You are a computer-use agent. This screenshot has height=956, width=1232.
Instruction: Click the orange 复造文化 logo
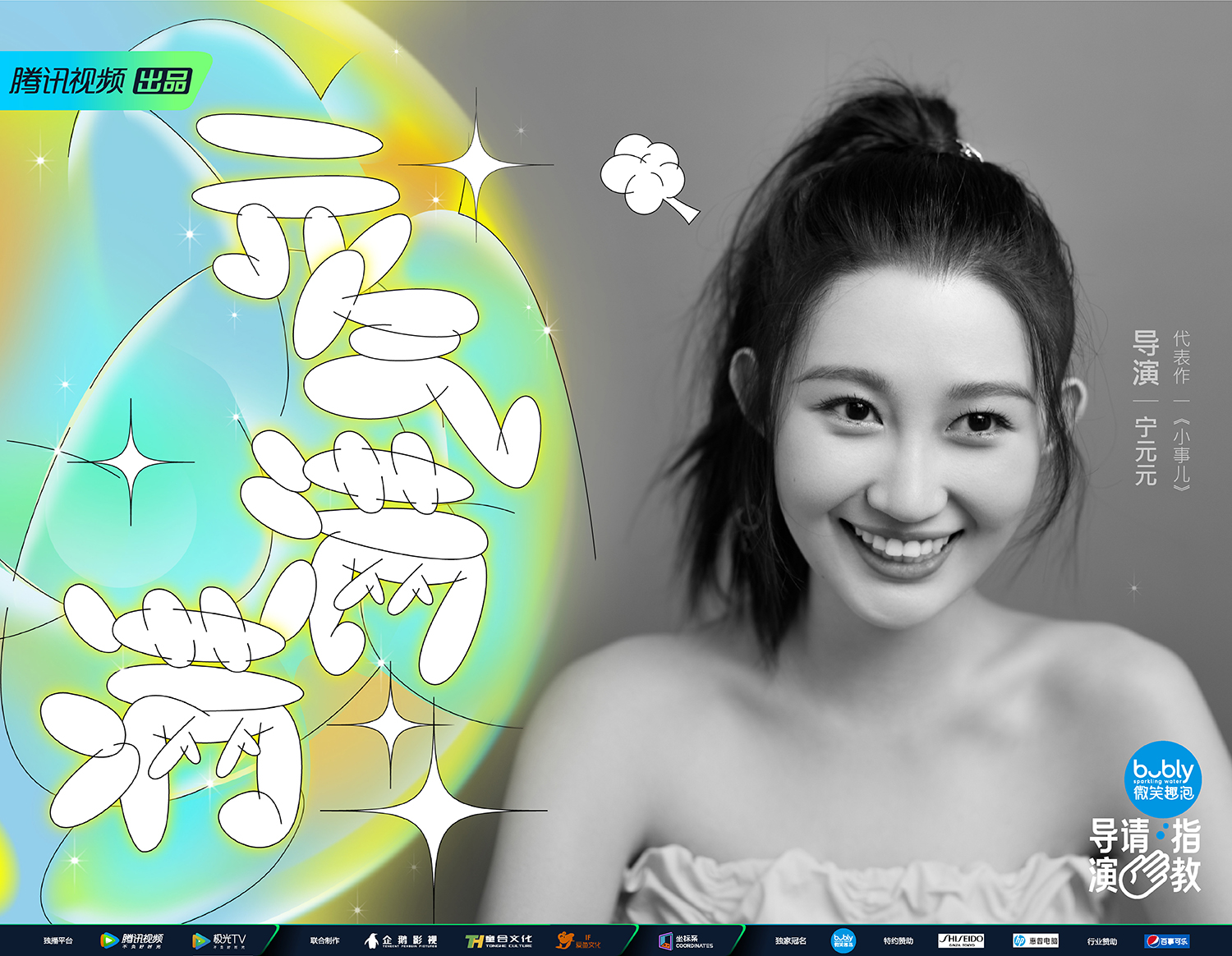[578, 940]
